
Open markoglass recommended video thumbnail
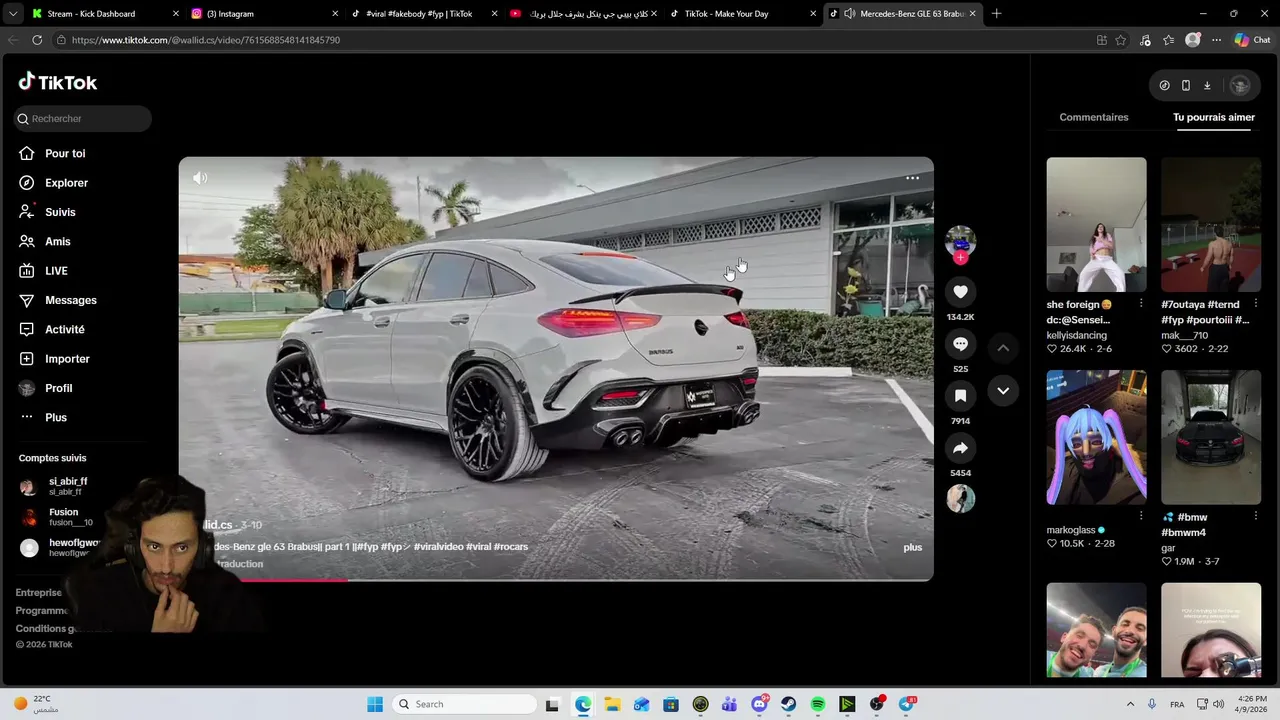[1096, 437]
